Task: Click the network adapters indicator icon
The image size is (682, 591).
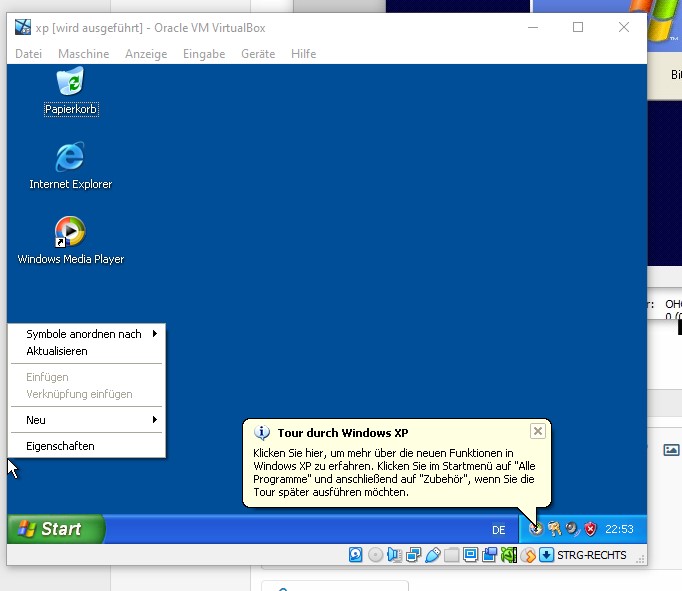Action: coord(413,555)
